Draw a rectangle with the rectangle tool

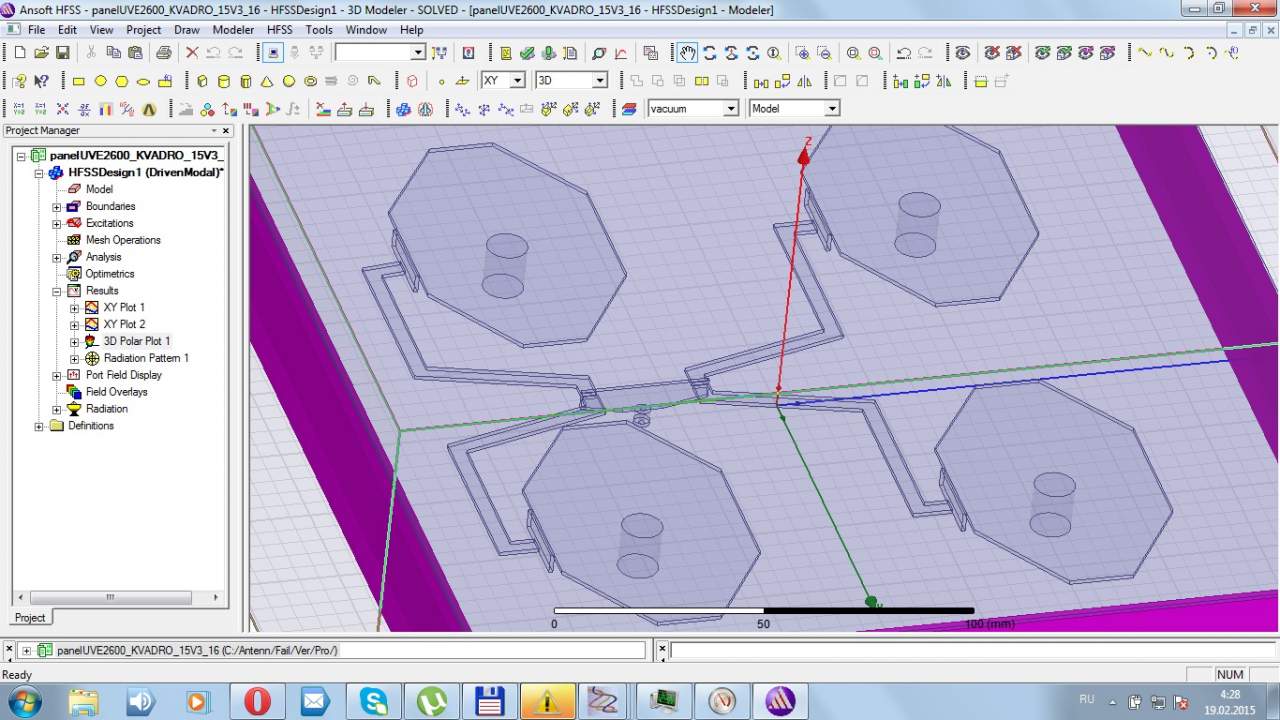(79, 81)
